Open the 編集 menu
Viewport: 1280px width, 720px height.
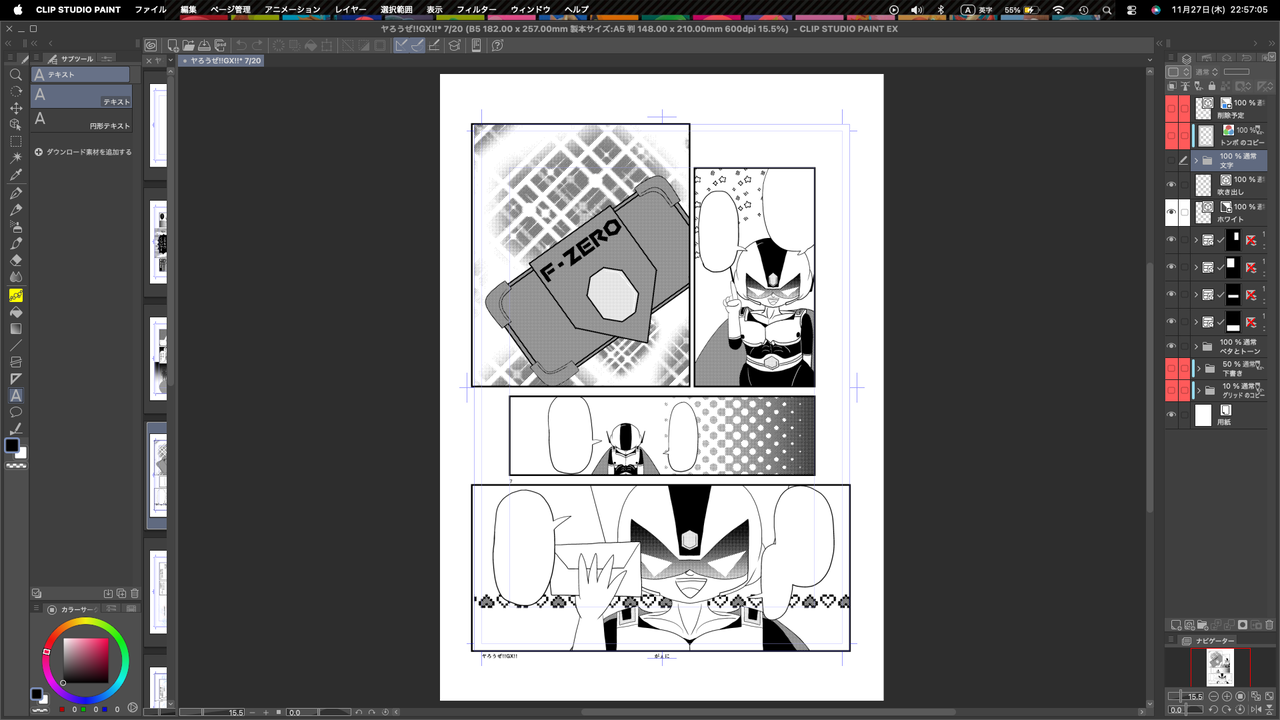pos(189,9)
